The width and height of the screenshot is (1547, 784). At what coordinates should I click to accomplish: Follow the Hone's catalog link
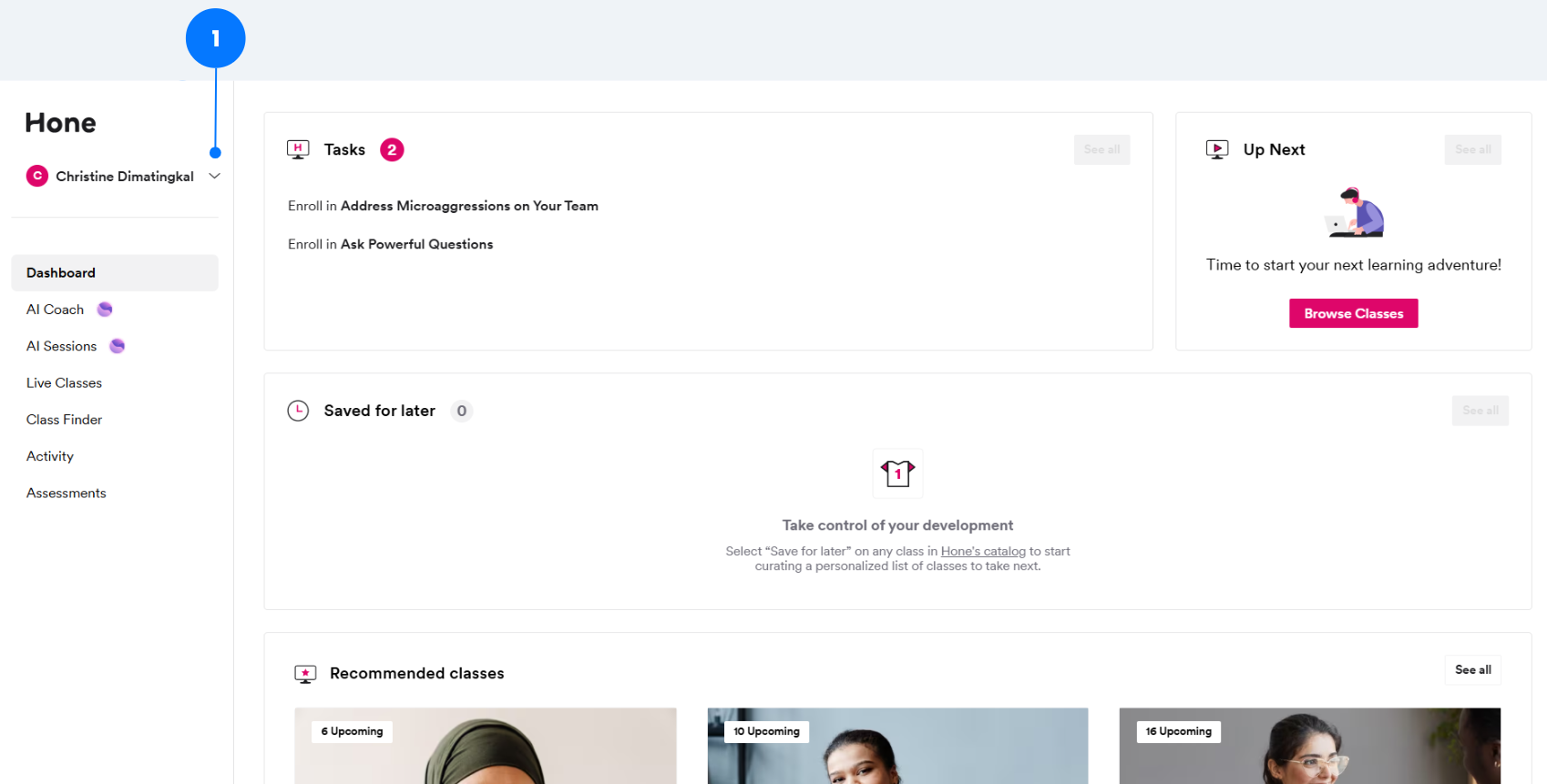point(983,552)
